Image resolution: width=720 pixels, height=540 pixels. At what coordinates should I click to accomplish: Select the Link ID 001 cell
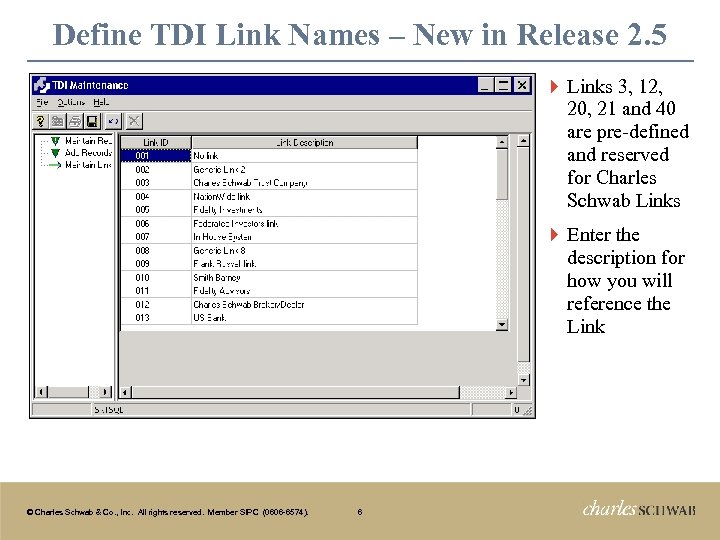coord(156,156)
